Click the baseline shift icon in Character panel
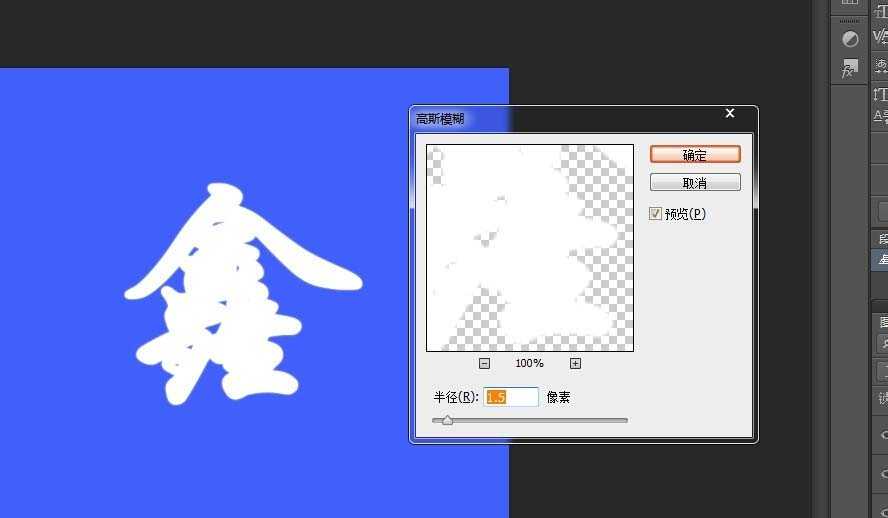 click(881, 115)
